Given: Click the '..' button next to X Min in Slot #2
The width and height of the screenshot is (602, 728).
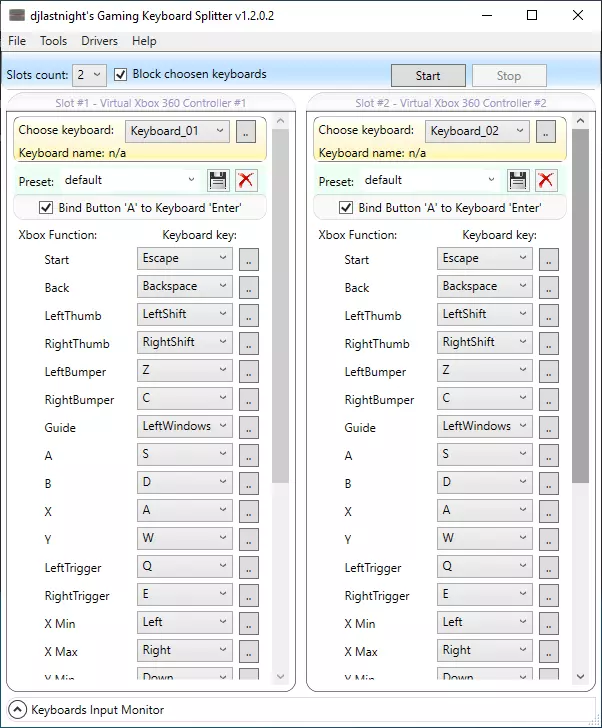Looking at the screenshot, I should [549, 623].
